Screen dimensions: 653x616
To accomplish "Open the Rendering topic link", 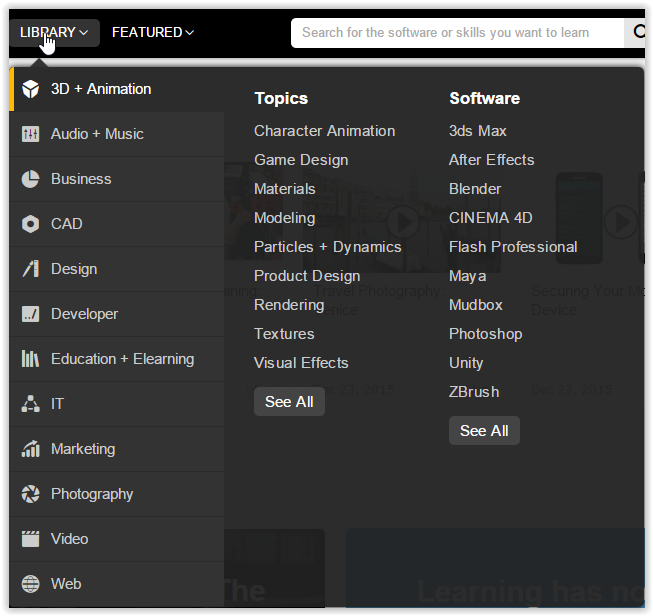I will click(289, 305).
